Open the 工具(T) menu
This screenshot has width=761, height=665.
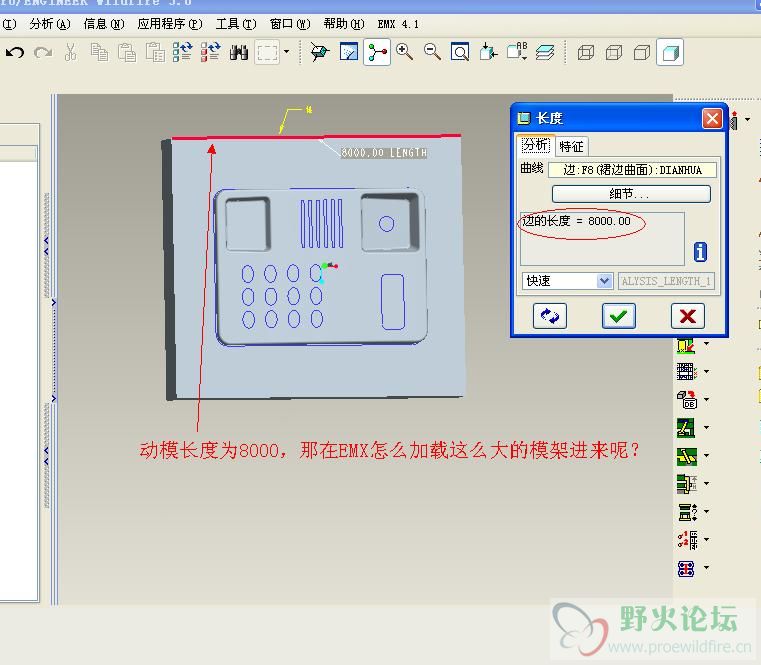pyautogui.click(x=236, y=24)
